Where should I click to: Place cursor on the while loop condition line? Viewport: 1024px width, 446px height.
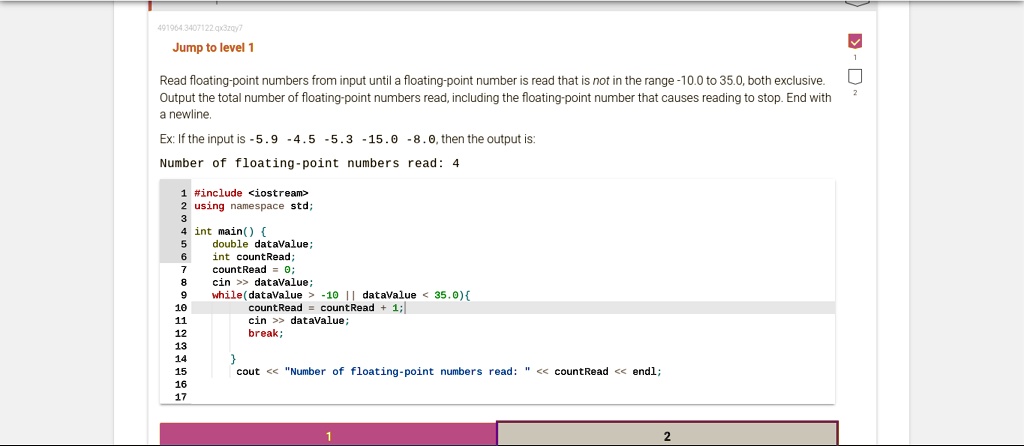tap(340, 295)
